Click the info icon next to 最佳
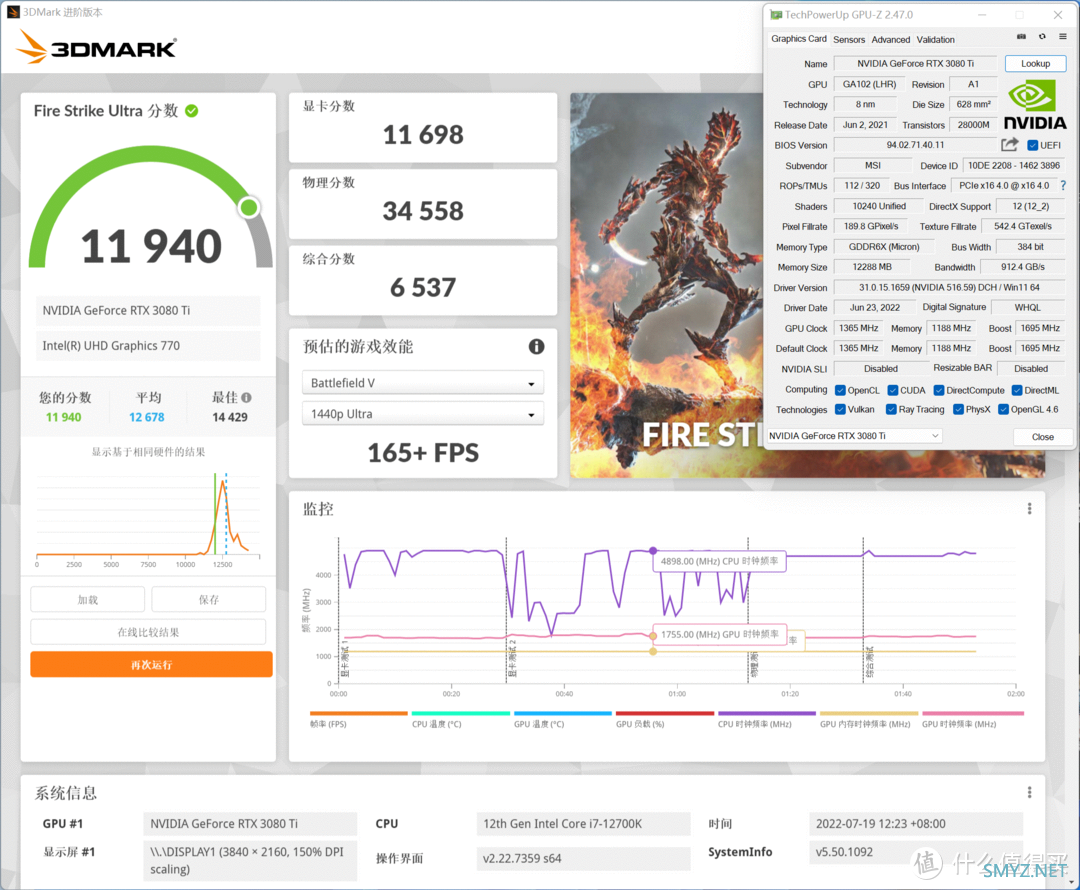The height and width of the screenshot is (890, 1080). [247, 397]
